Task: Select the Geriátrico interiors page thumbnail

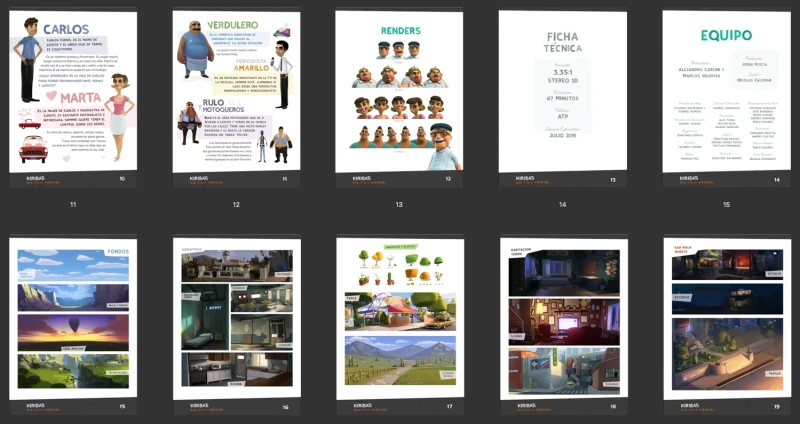Action: tap(237, 326)
